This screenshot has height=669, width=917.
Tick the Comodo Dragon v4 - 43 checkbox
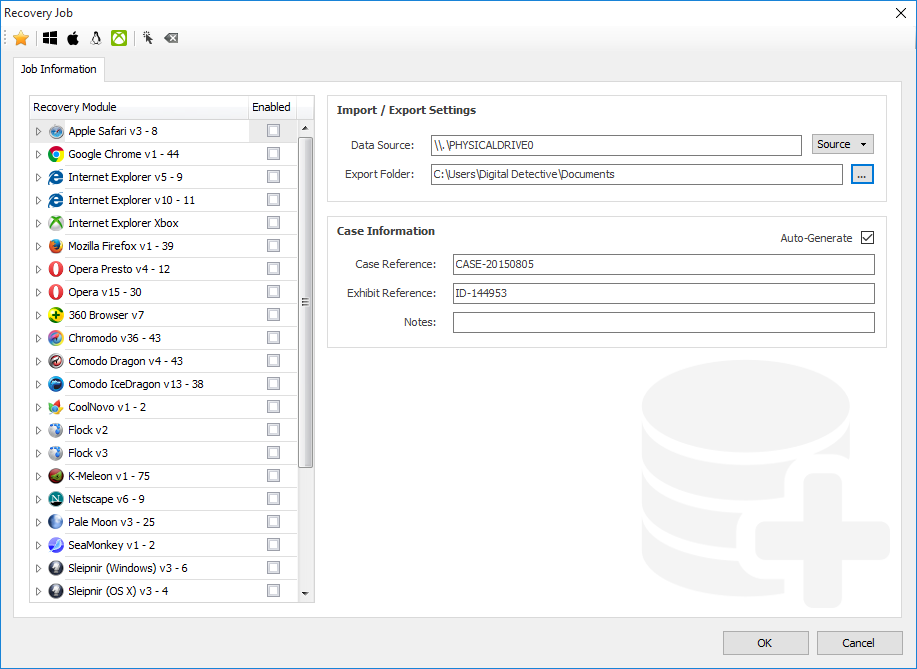tap(273, 360)
